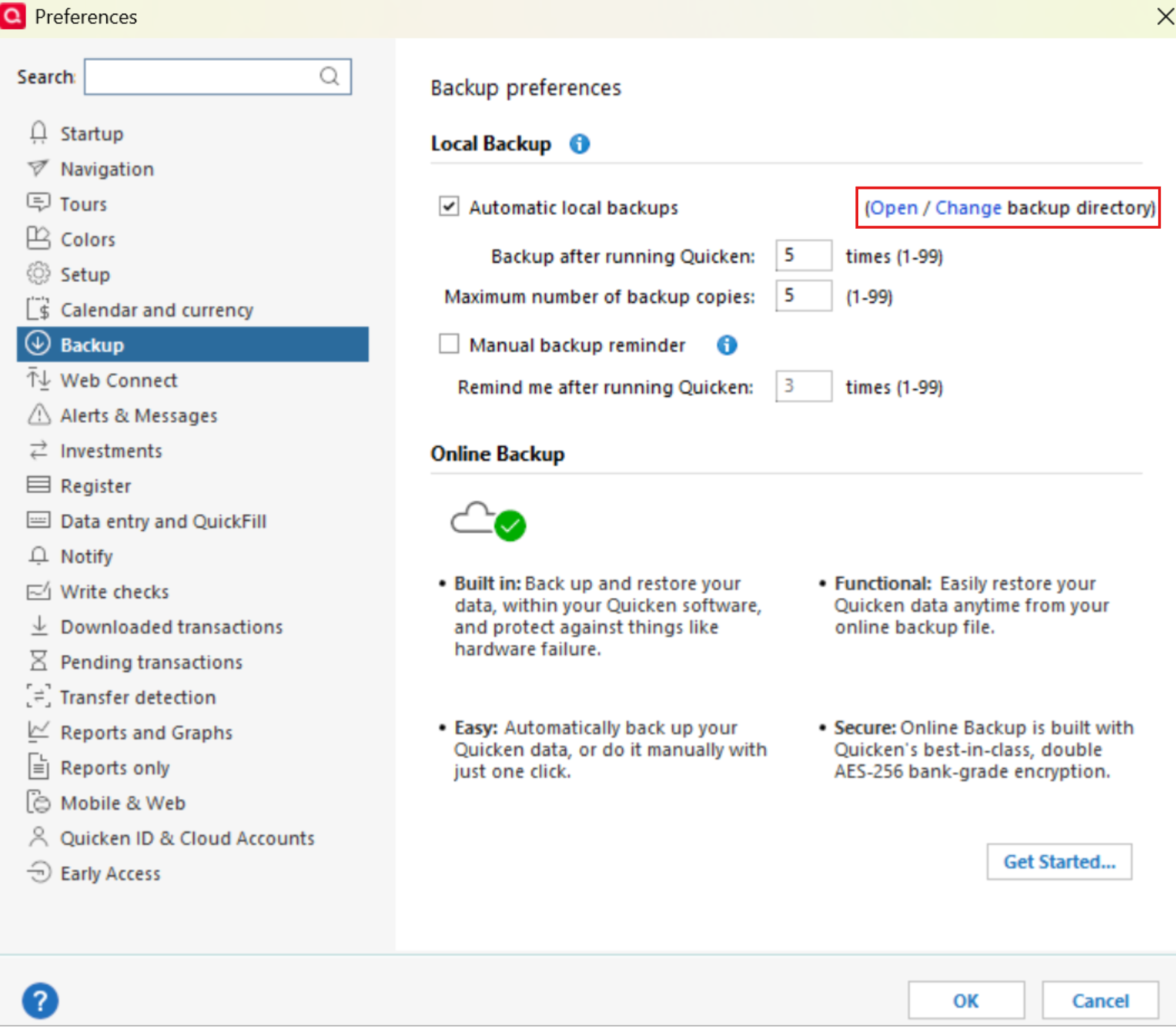Click the Alerts & Messages warning icon
This screenshot has width=1176, height=1027.
pos(39,415)
